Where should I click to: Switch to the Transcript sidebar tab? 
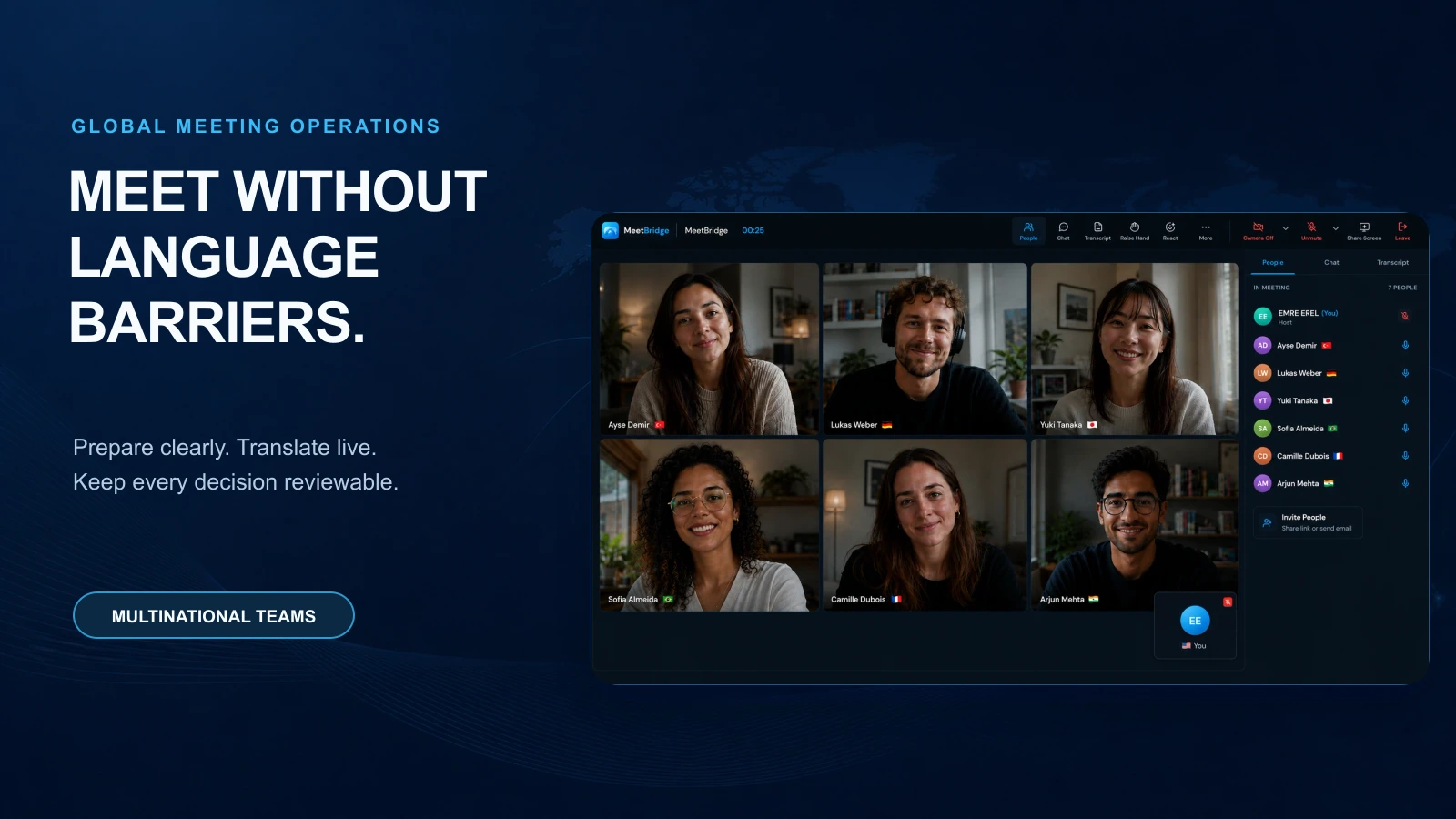pos(1392,263)
